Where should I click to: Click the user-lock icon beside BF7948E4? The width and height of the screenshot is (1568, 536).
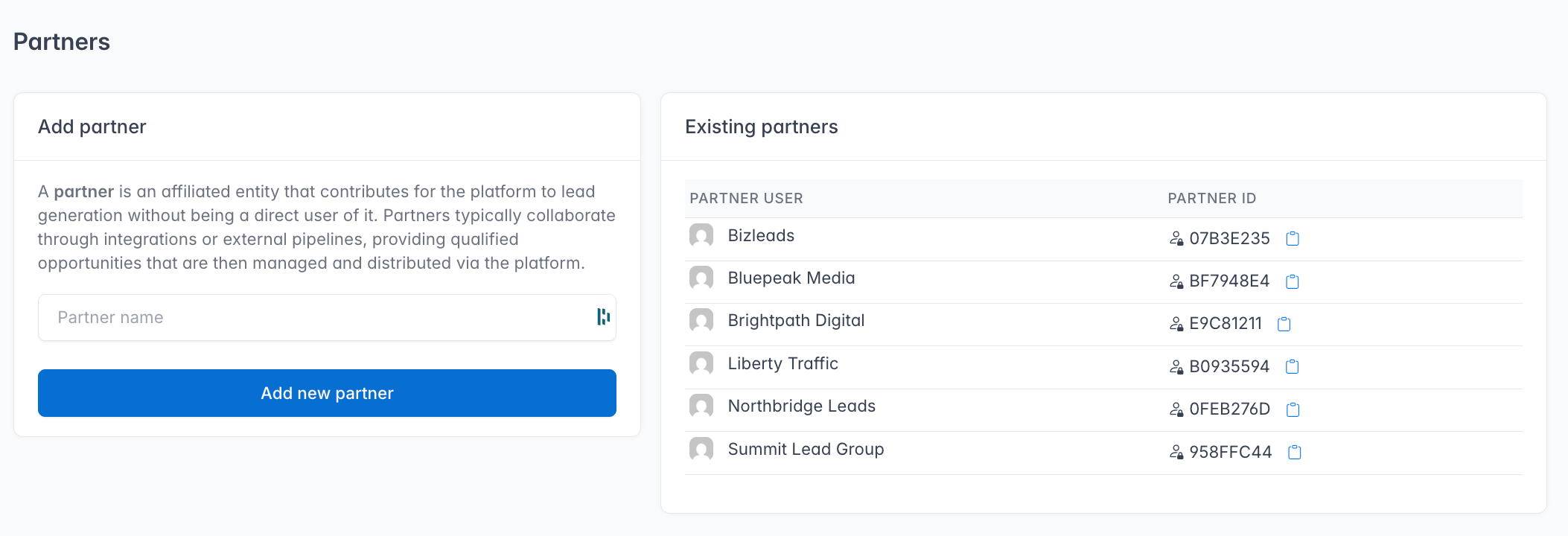(1176, 281)
